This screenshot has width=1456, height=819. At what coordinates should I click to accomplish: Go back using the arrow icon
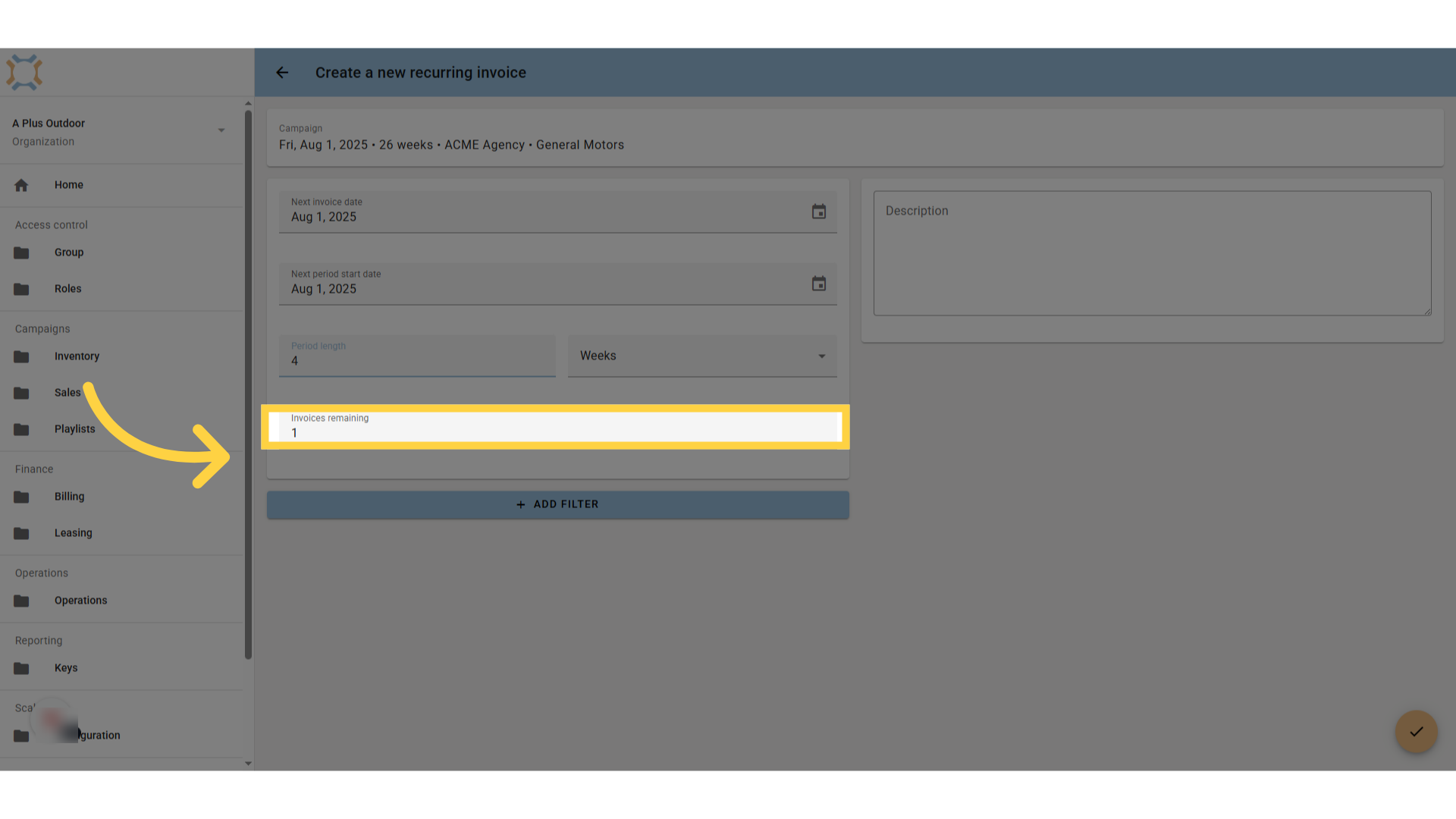point(282,73)
